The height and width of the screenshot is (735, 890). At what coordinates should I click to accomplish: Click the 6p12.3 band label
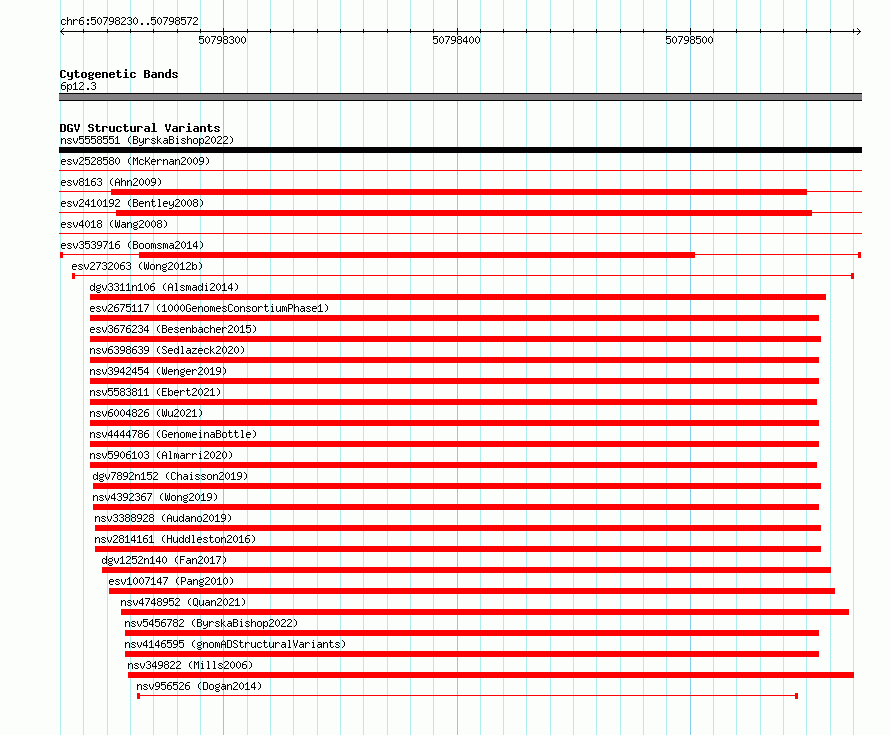[x=78, y=86]
